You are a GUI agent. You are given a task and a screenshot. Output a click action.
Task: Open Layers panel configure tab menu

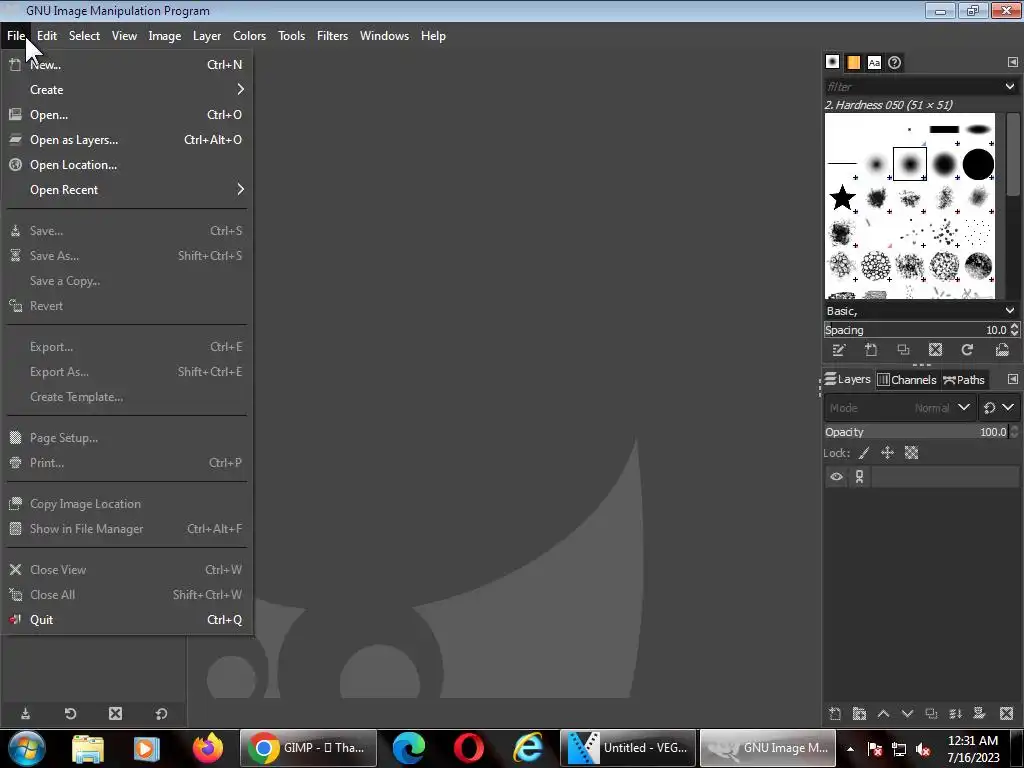coord(1012,379)
